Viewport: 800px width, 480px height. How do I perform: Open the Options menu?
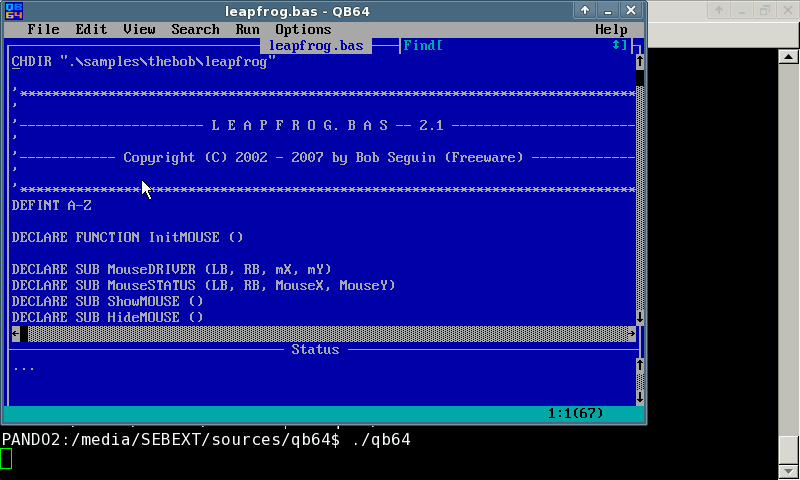(303, 30)
